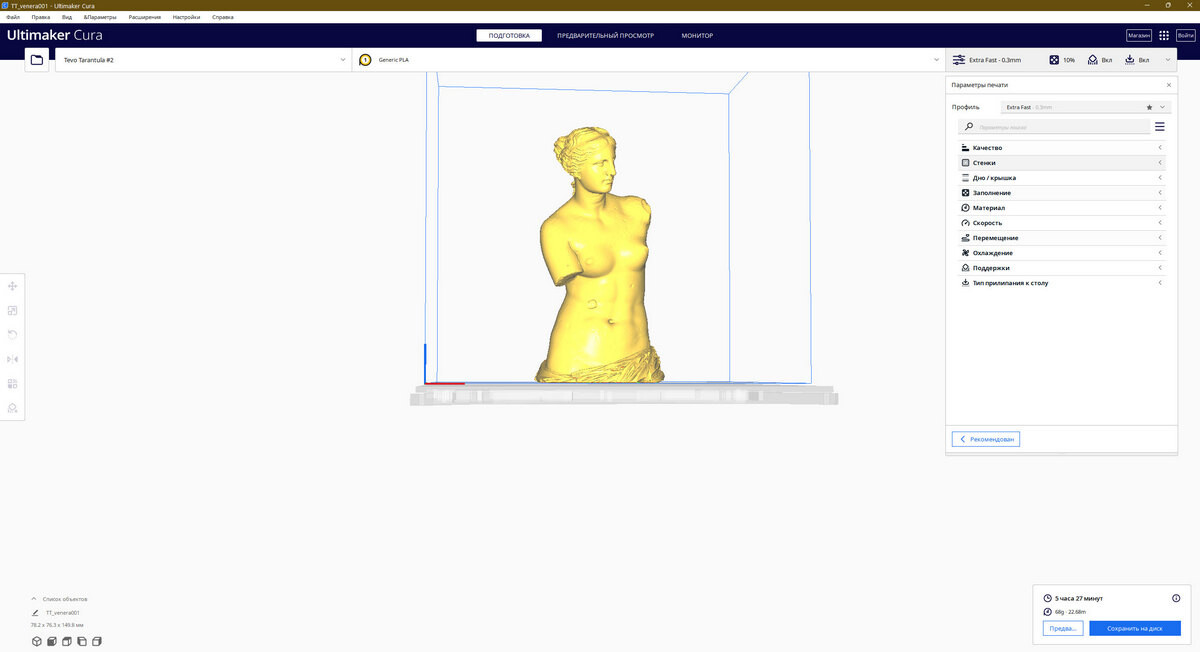Click the Рекомендован button

tap(986, 439)
